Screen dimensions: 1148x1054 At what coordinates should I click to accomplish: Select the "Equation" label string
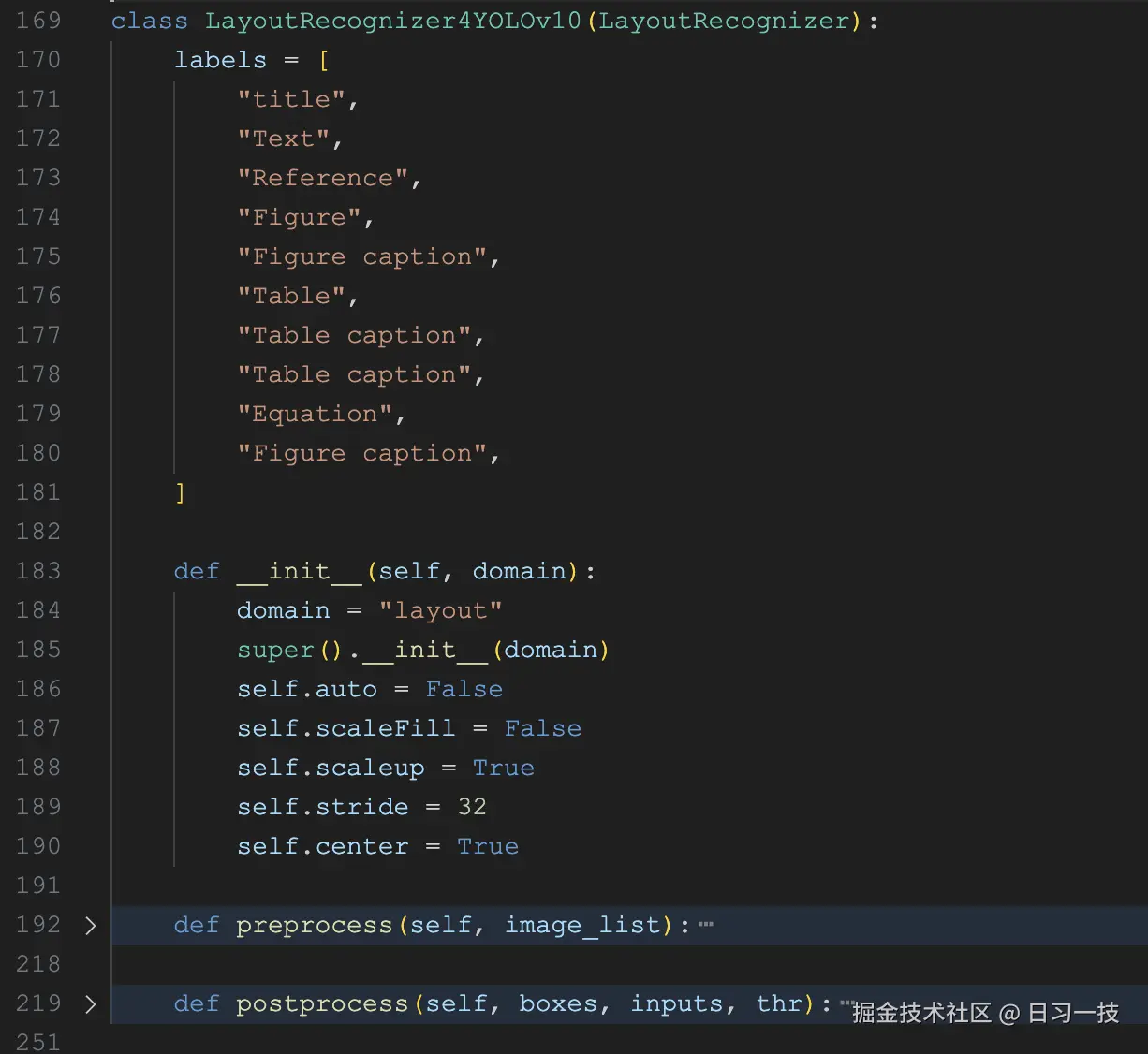[x=315, y=413]
